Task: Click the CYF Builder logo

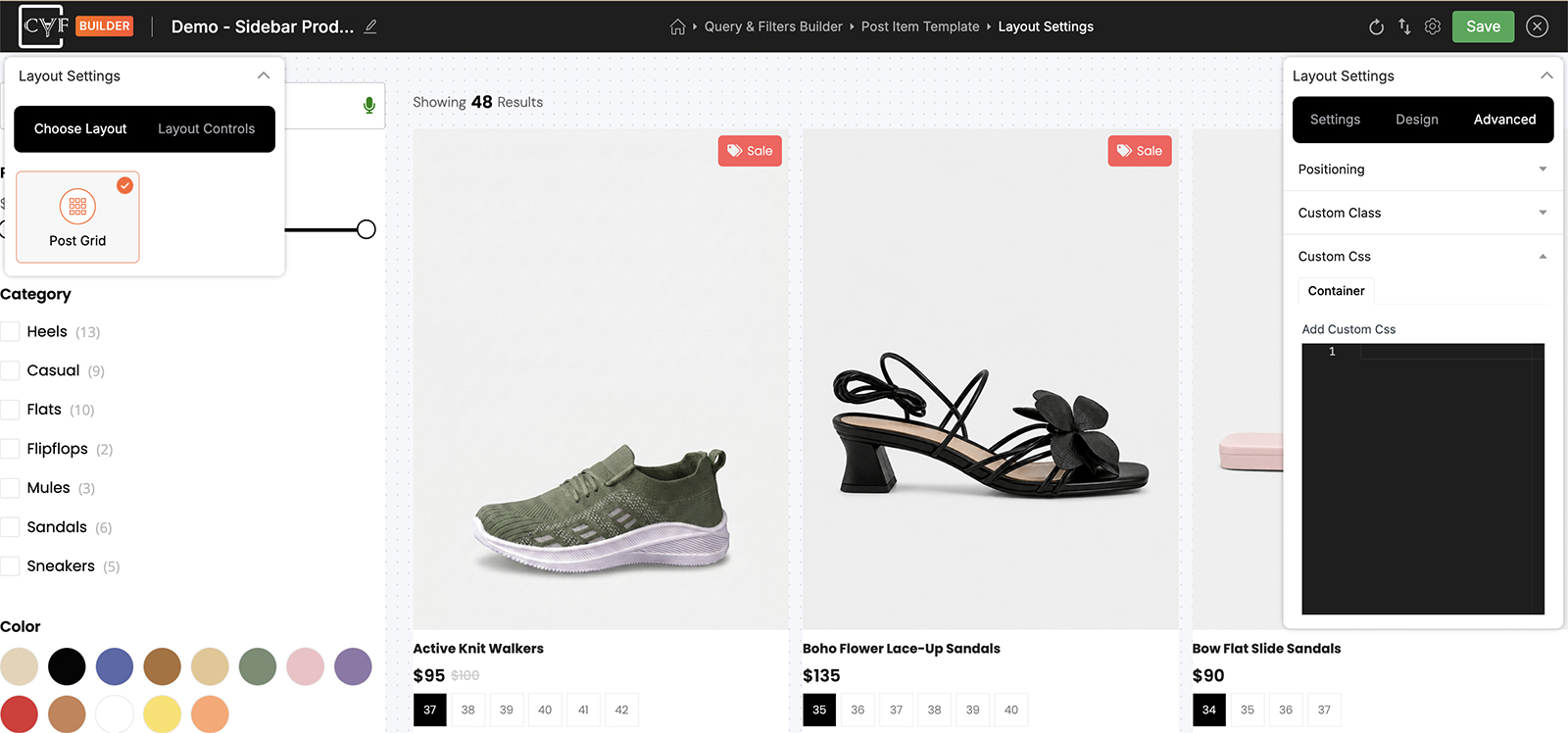Action: coord(76,26)
